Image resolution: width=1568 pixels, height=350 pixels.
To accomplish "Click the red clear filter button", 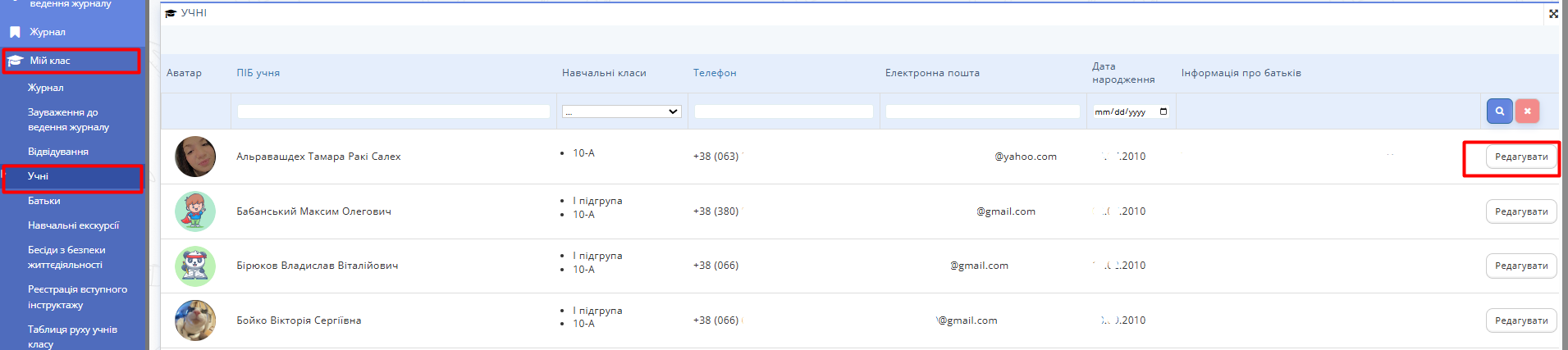I will pyautogui.click(x=1527, y=111).
